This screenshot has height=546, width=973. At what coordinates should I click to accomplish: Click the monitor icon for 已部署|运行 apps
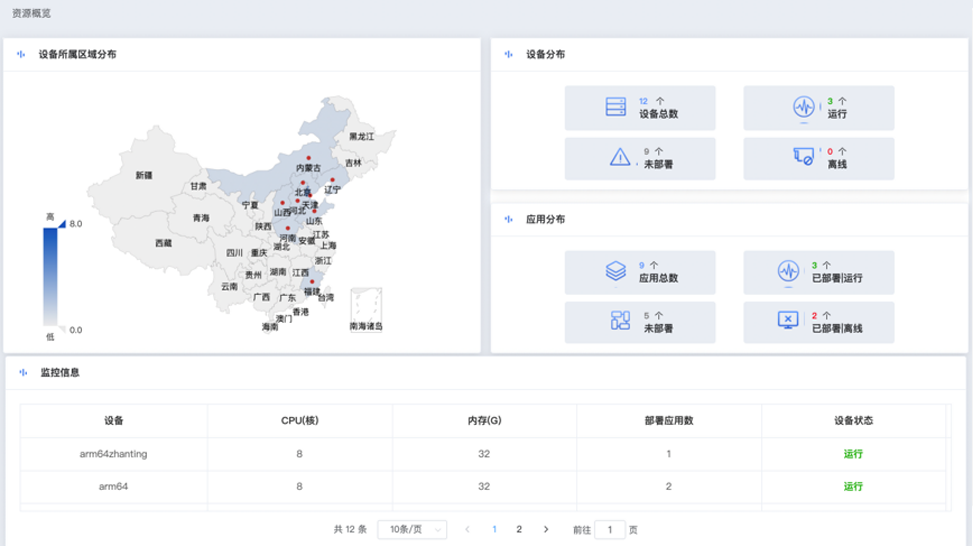coord(789,272)
